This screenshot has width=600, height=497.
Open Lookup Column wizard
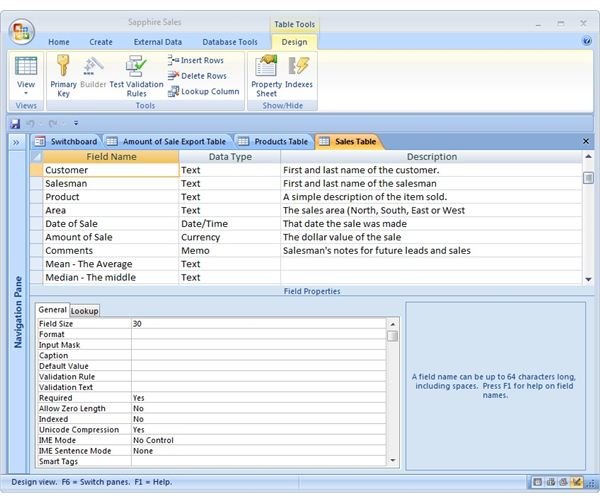tap(204, 91)
